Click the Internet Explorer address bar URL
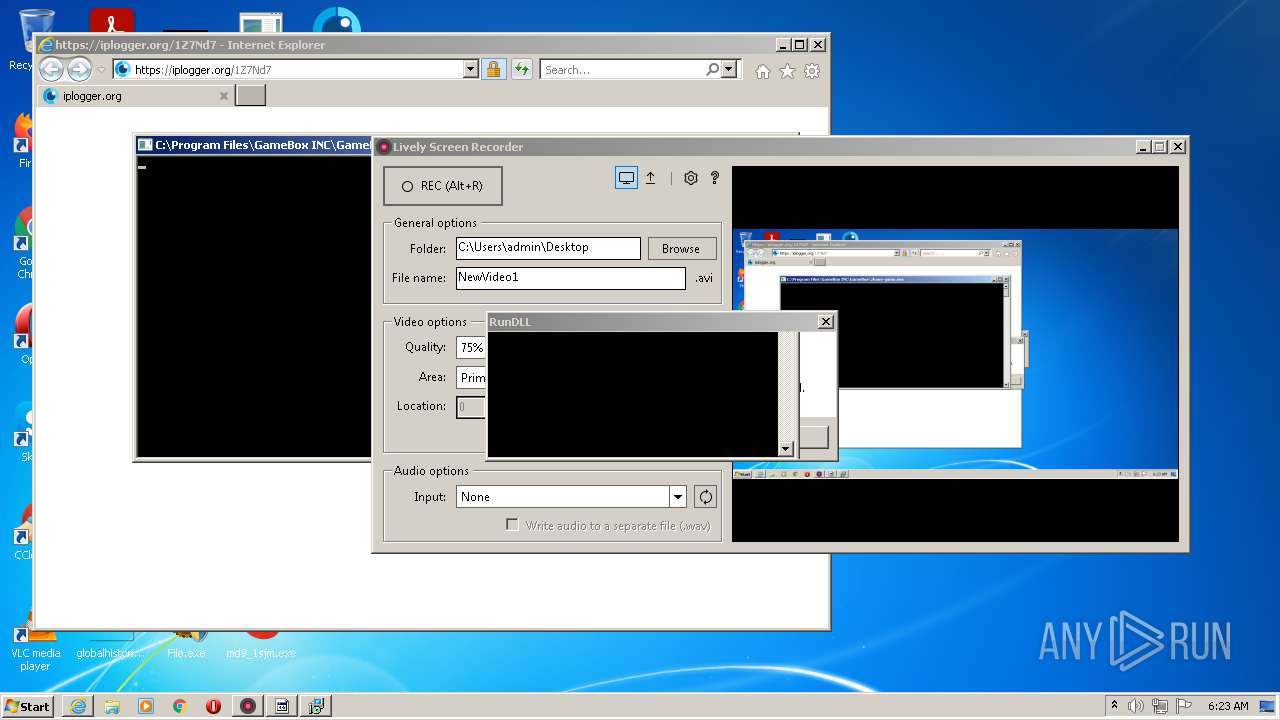The height and width of the screenshot is (720, 1280). tap(289, 70)
